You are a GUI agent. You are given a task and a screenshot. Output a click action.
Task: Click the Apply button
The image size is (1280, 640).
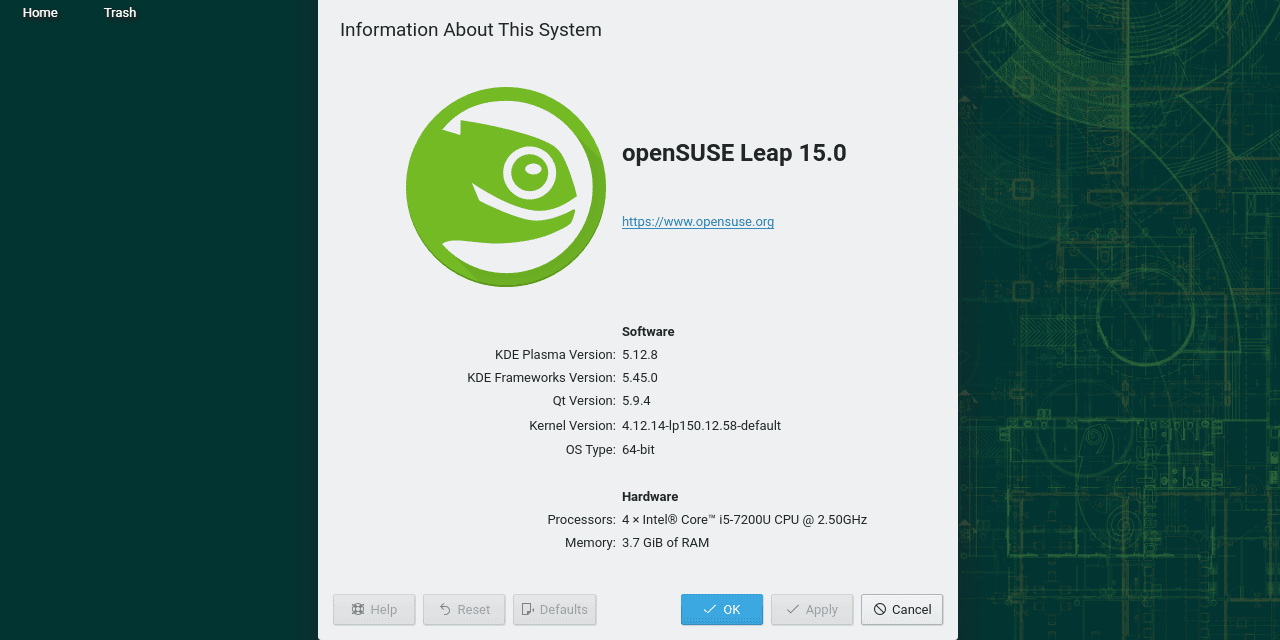click(x=812, y=609)
